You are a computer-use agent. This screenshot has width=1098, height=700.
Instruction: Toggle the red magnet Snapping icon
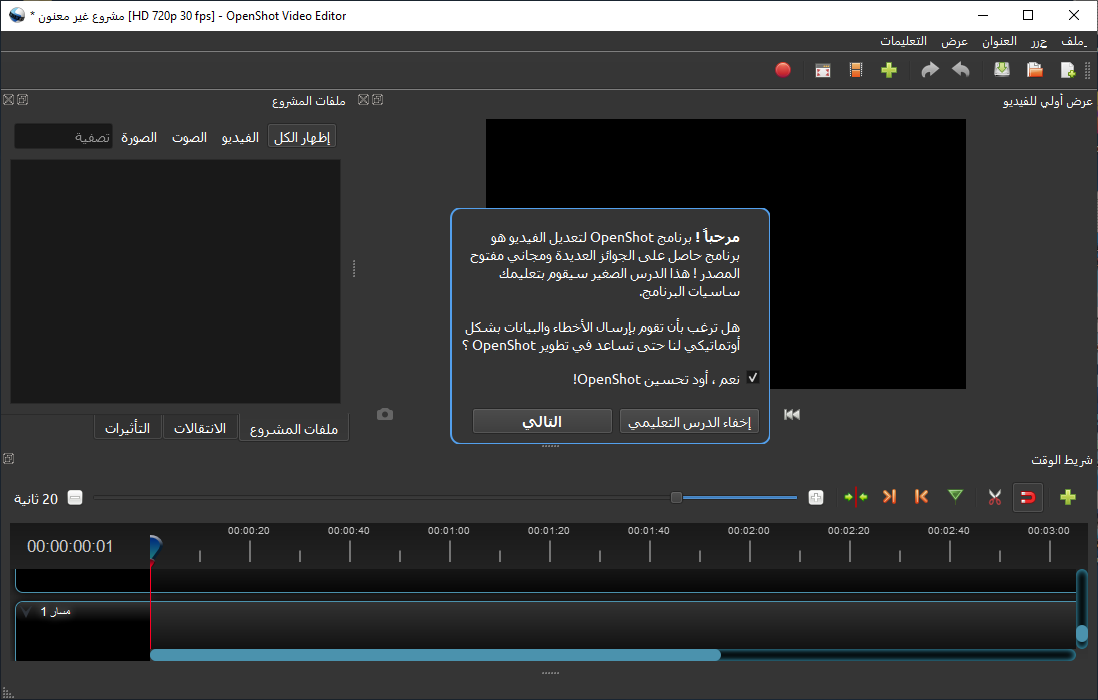pos(1028,497)
